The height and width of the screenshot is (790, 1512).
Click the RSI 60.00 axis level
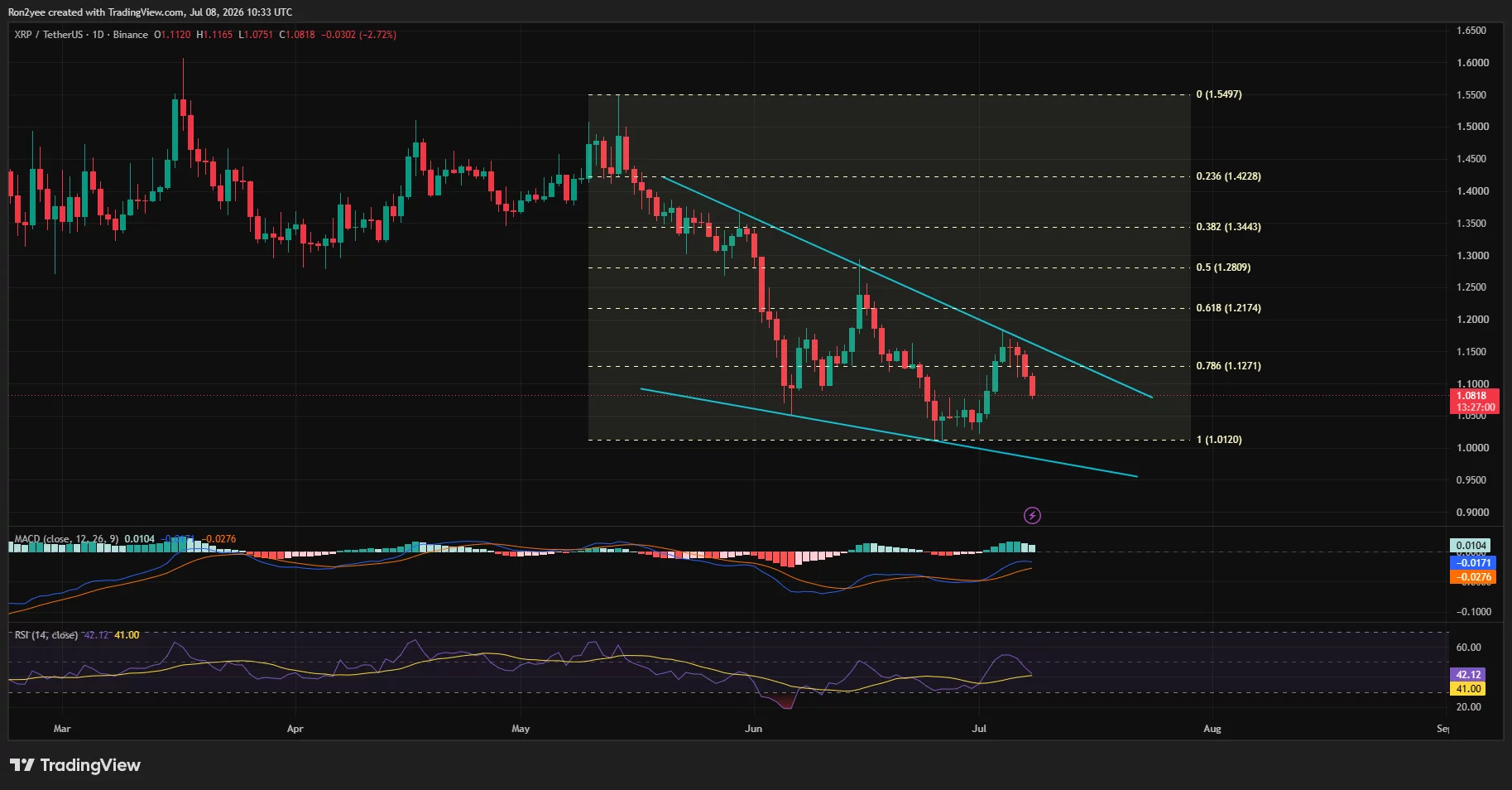point(1468,648)
